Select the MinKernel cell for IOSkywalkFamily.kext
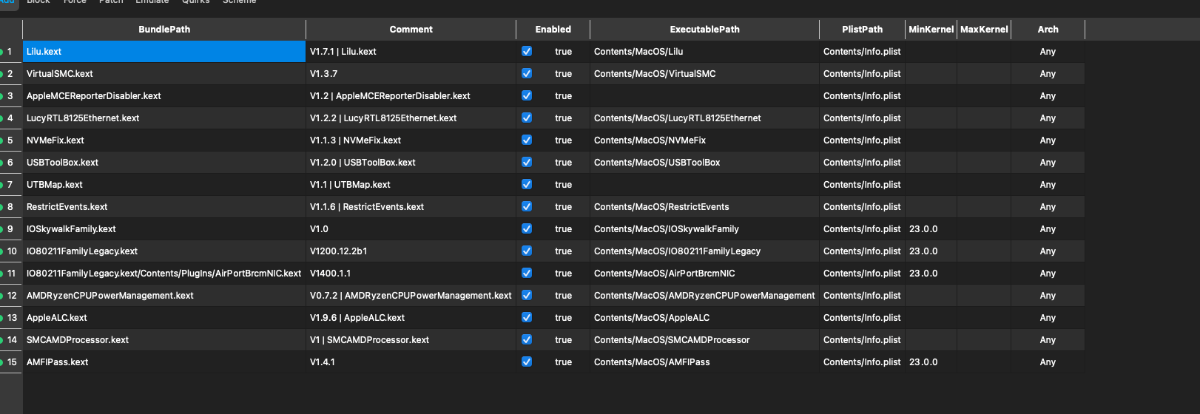 (x=930, y=229)
